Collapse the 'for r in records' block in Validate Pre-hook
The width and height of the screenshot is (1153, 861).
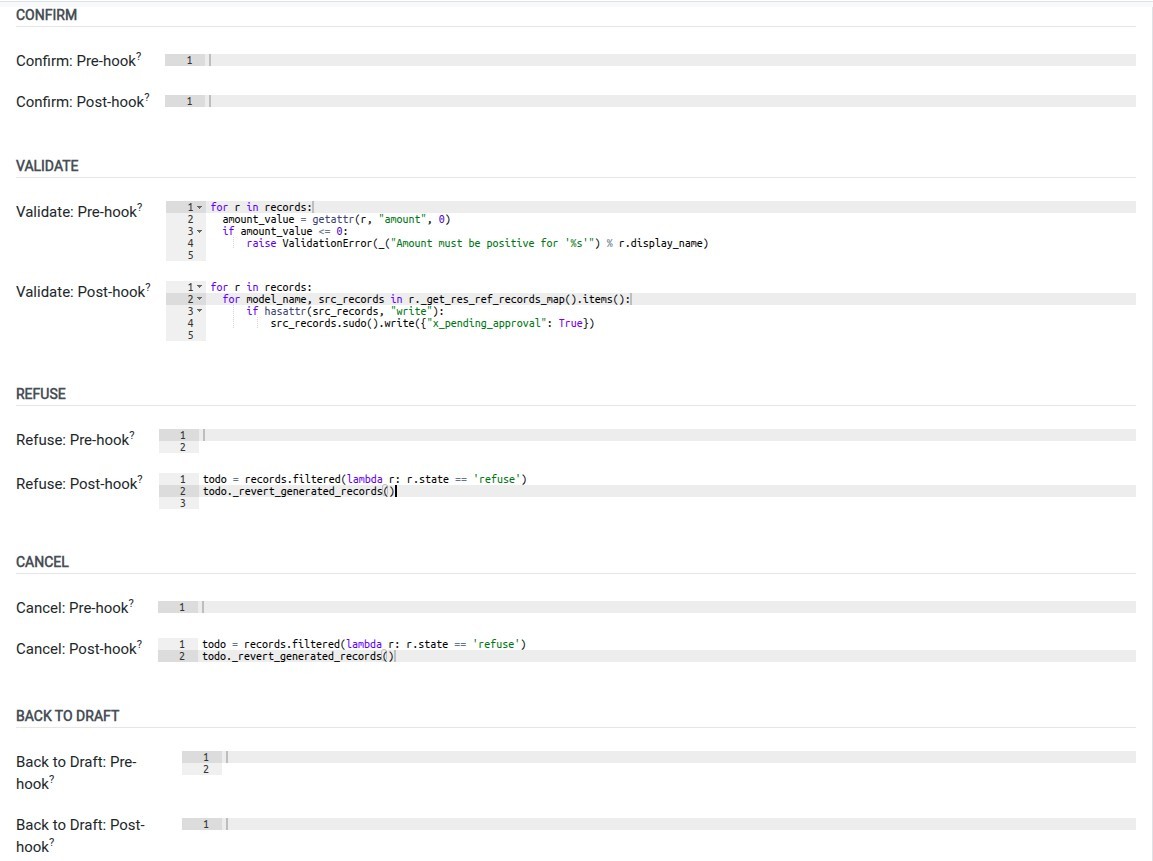pos(199,207)
